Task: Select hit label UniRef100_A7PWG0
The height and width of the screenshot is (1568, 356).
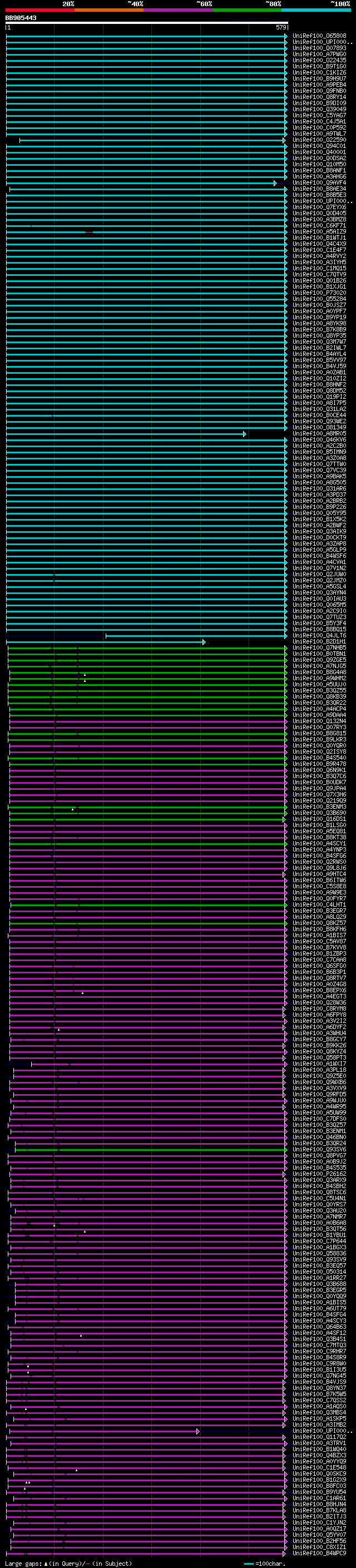Action: (x=319, y=54)
